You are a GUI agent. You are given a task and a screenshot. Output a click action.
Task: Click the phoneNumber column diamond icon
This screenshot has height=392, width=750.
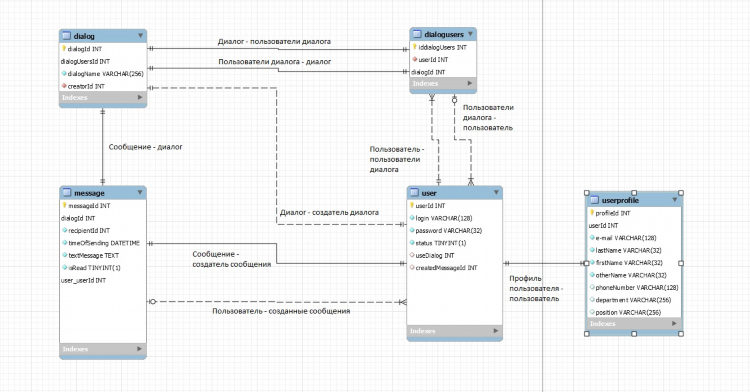tap(592, 287)
